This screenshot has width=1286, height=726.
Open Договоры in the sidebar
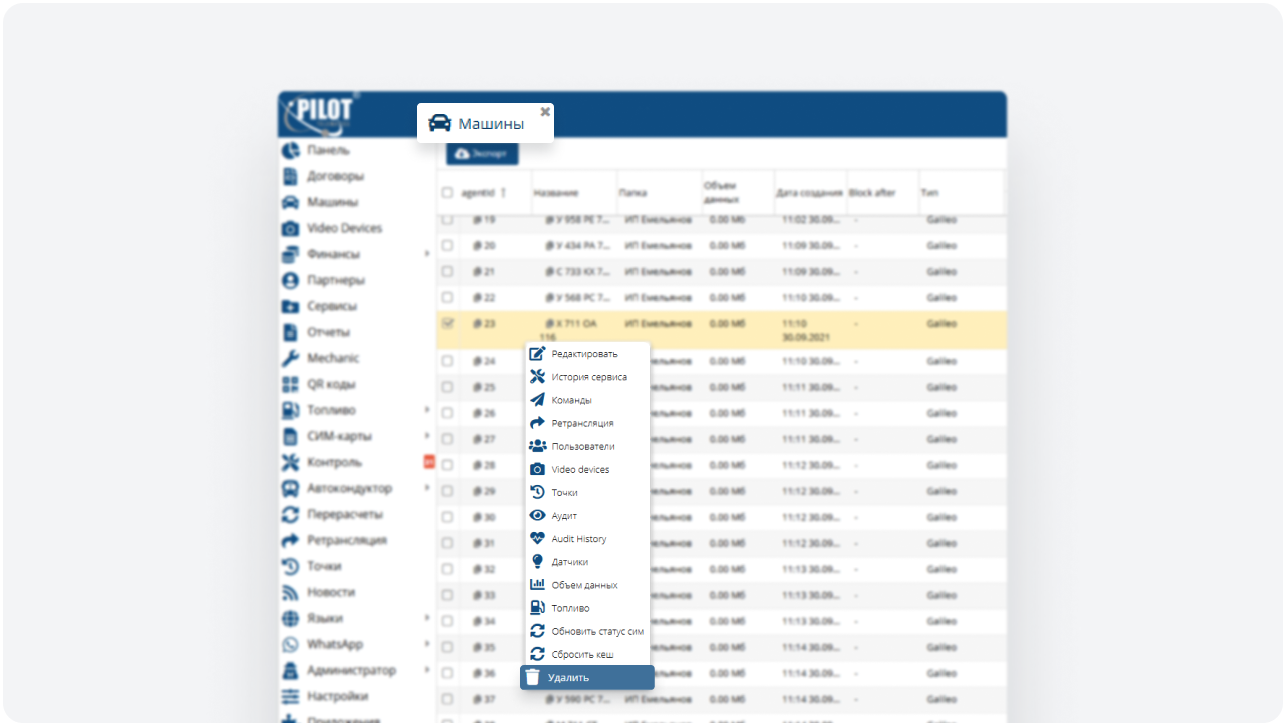click(335, 176)
